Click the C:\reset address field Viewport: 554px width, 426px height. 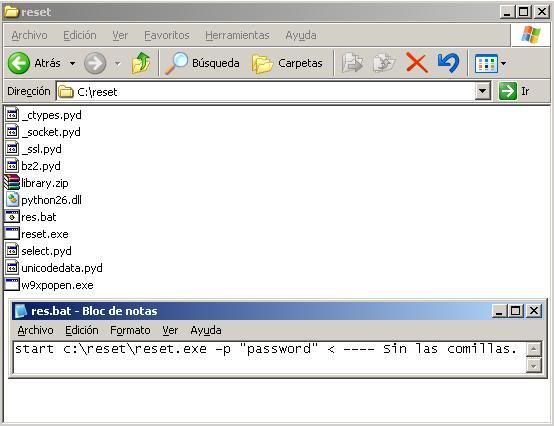265,91
